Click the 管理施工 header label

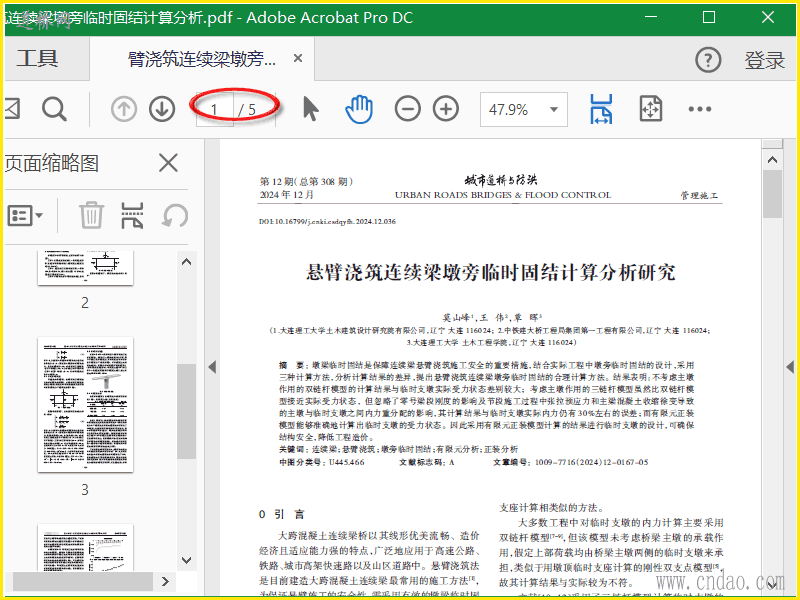point(698,195)
